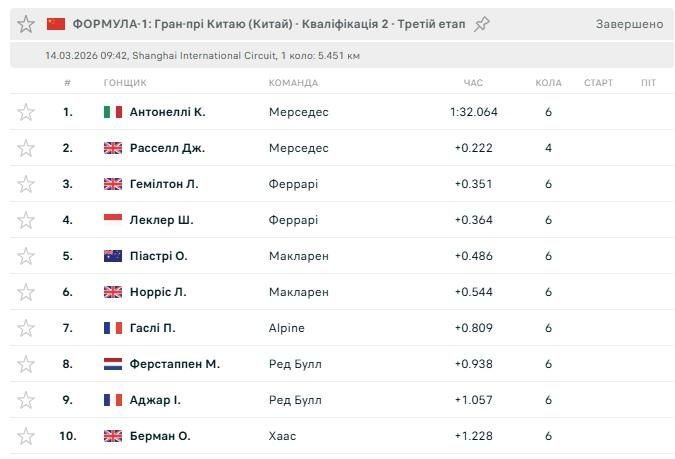Click the star beside Піастрі О.
The width and height of the screenshot is (675, 459).
pyautogui.click(x=26, y=256)
